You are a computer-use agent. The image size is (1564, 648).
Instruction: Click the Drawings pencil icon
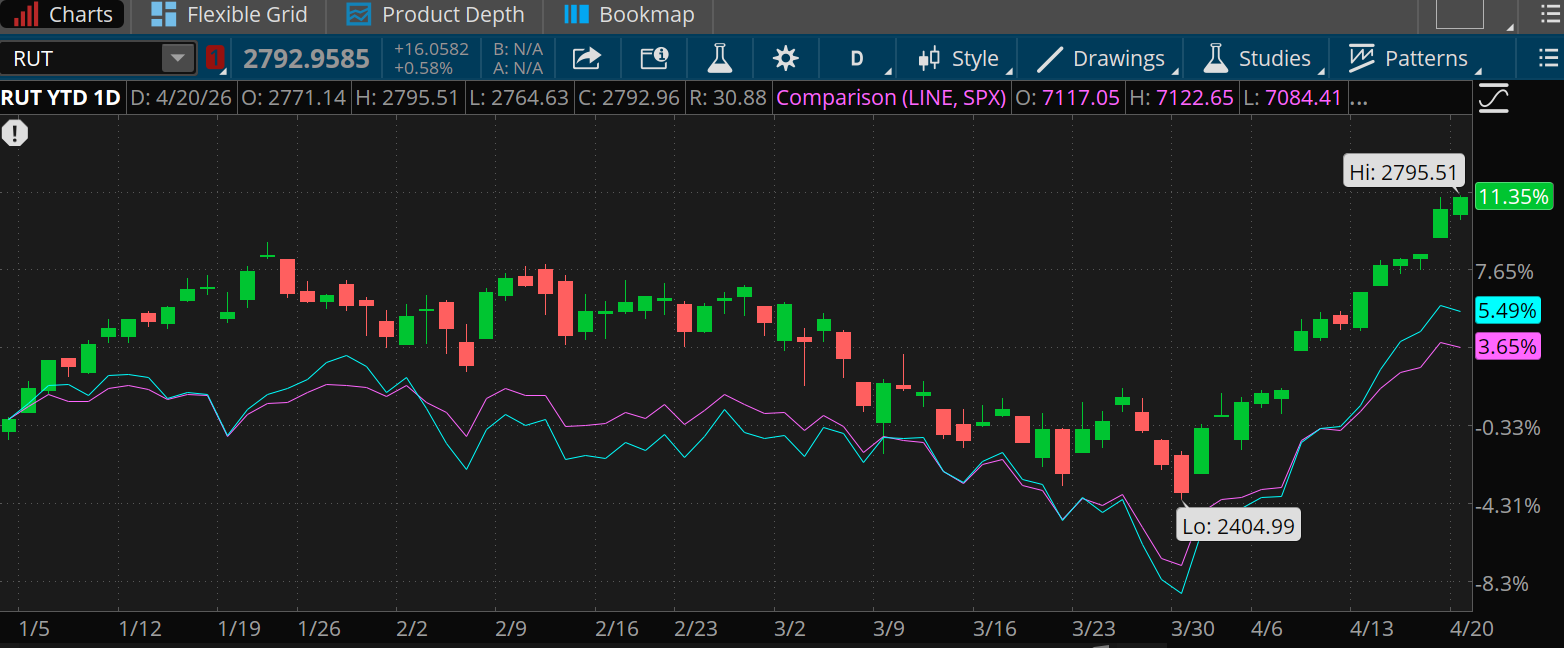coord(1051,58)
